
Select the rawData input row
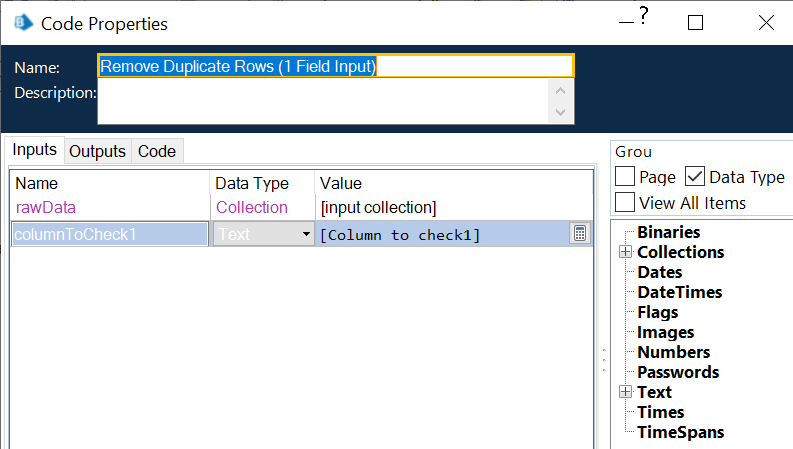tap(46, 207)
